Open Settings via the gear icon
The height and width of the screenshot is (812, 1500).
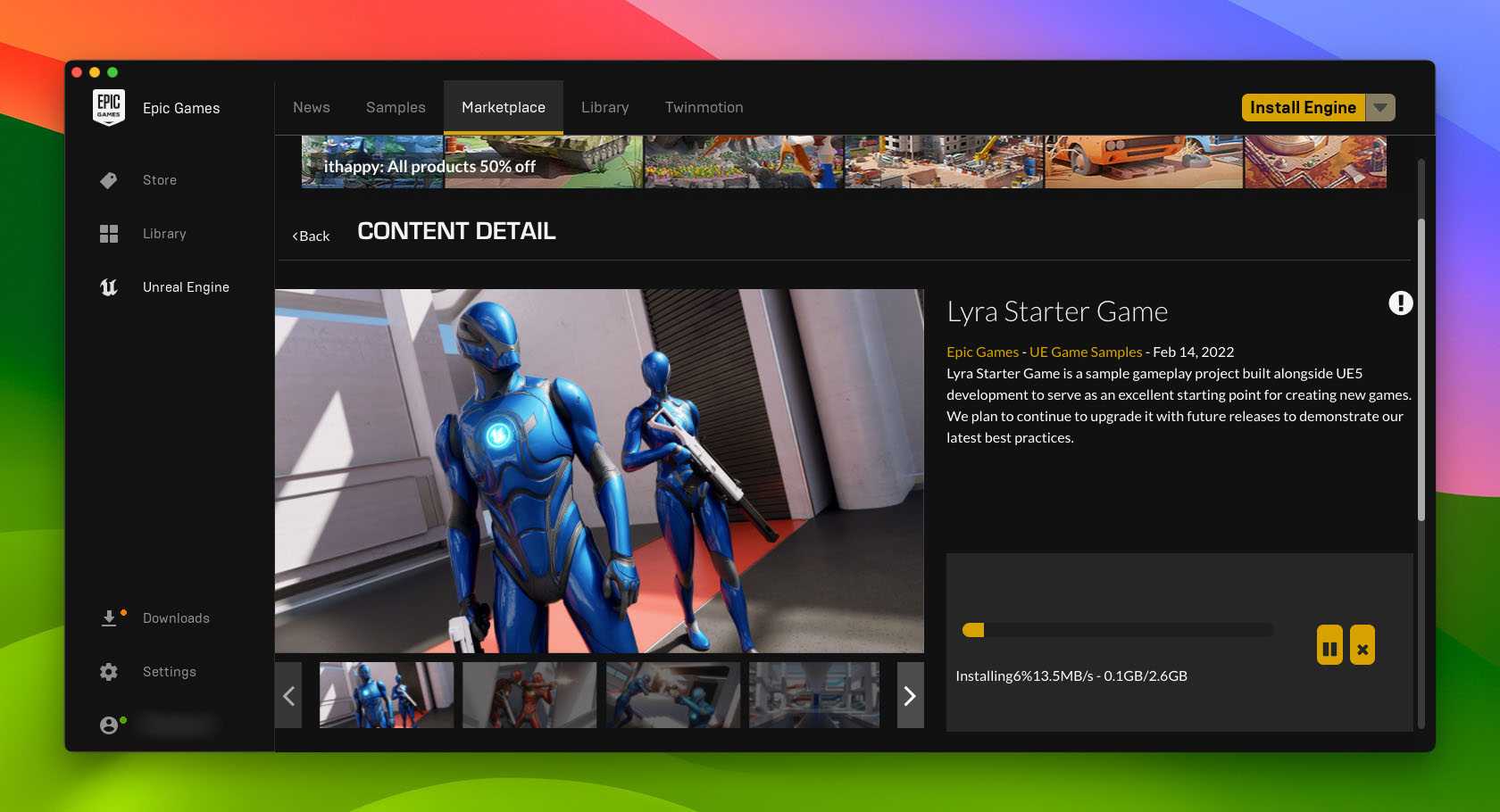pos(109,672)
